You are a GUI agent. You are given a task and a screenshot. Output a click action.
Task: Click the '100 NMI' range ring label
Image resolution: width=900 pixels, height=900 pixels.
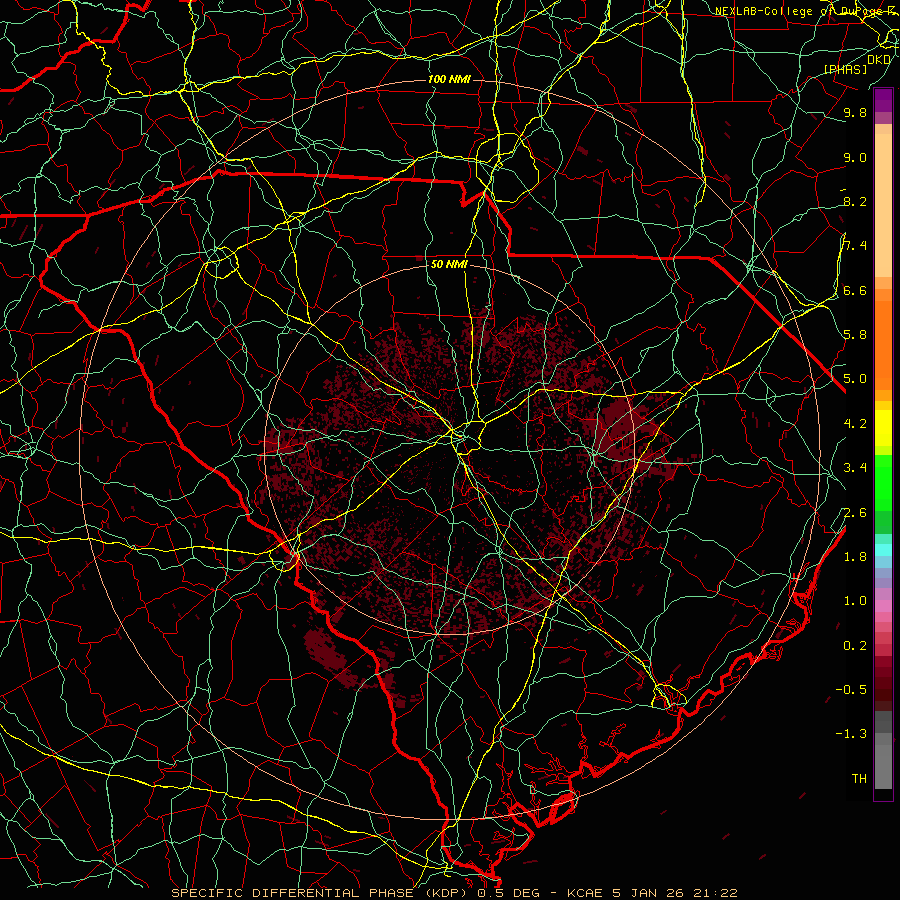tap(449, 79)
